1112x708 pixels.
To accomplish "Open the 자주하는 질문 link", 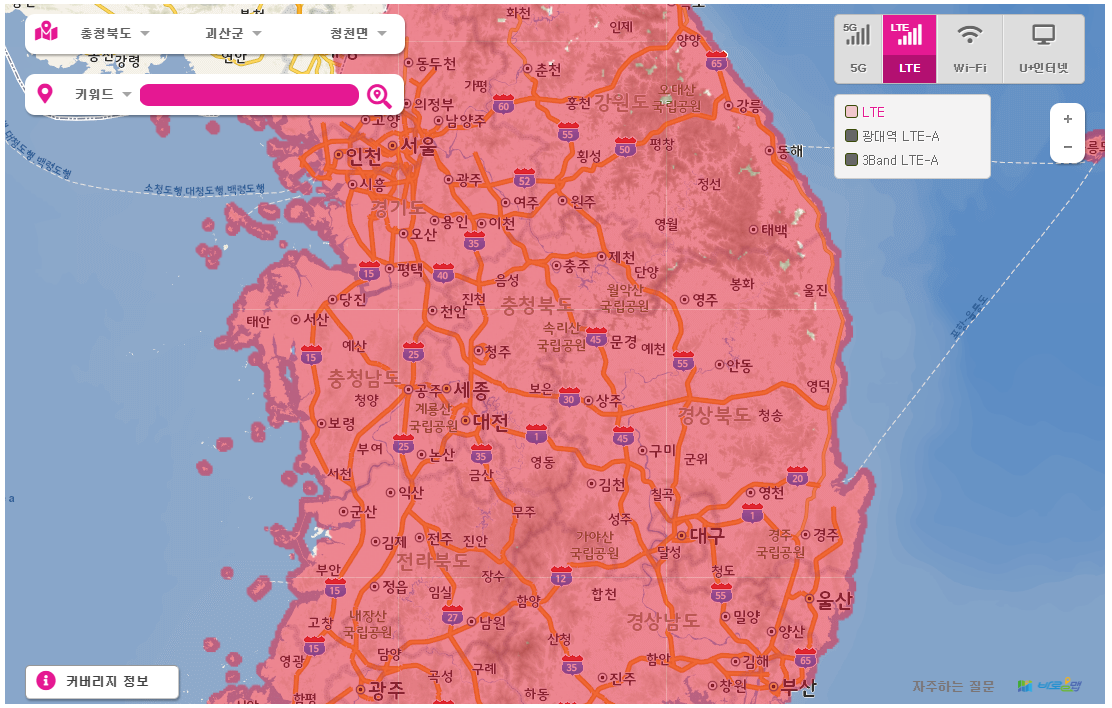I will (953, 686).
